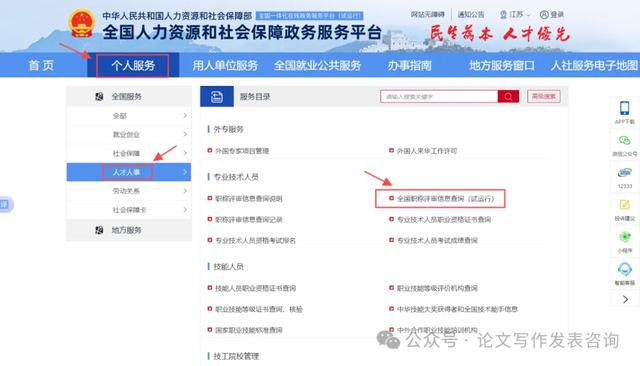Screen dimensions: 640x366
Task: Click the national emblem logo
Action: pyautogui.click(x=82, y=24)
